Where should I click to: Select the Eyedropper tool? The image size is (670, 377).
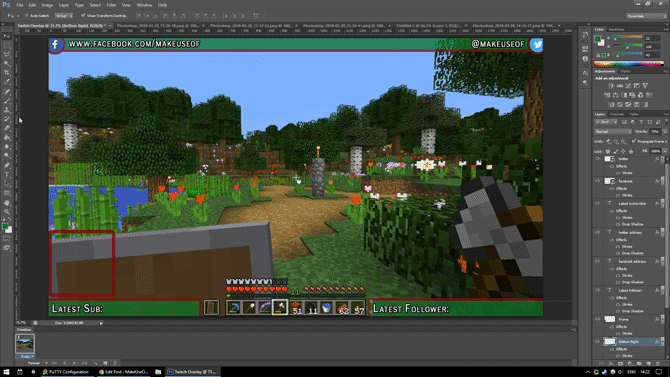pos(7,82)
